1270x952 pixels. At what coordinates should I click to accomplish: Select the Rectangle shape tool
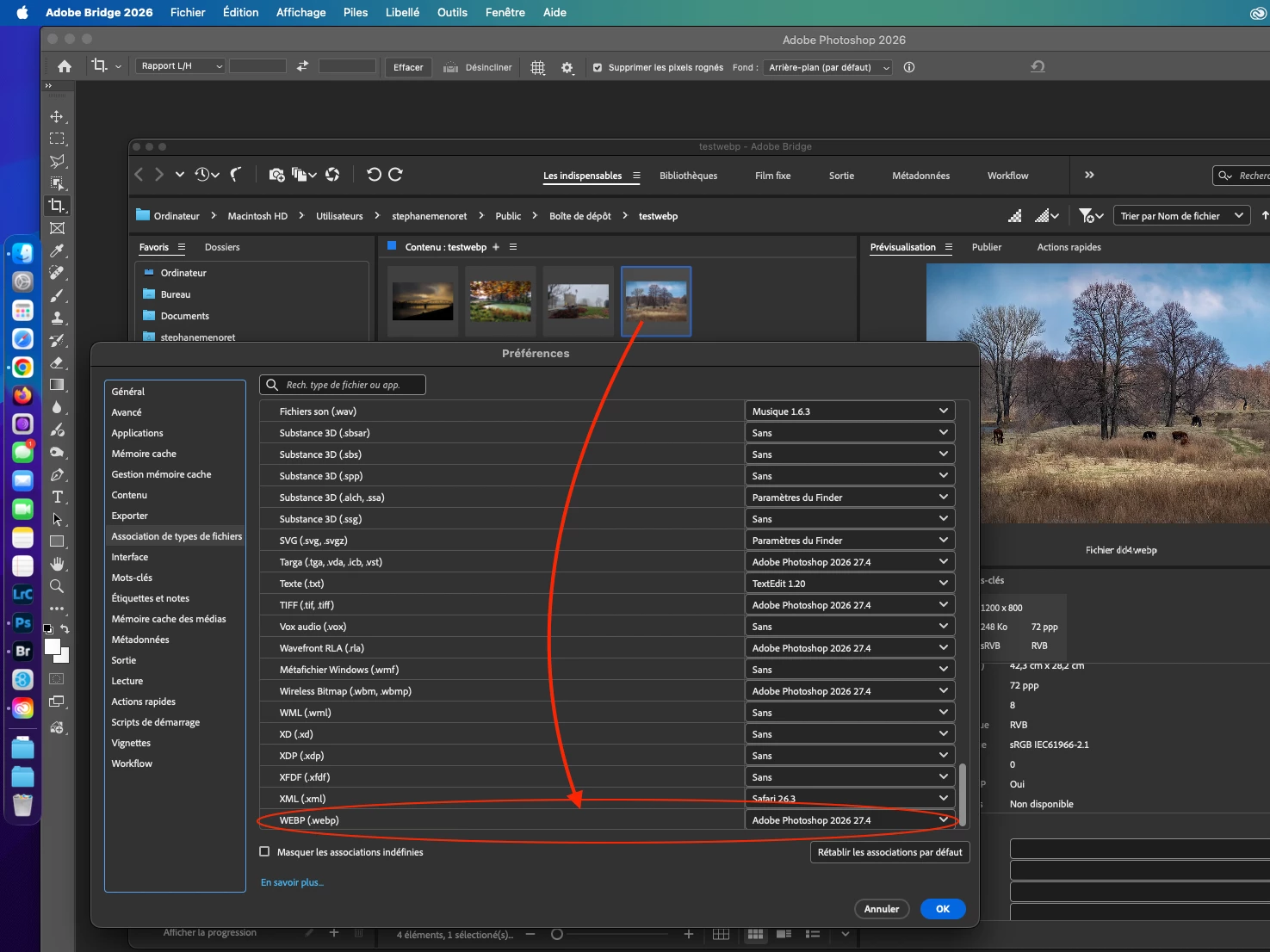[x=57, y=541]
